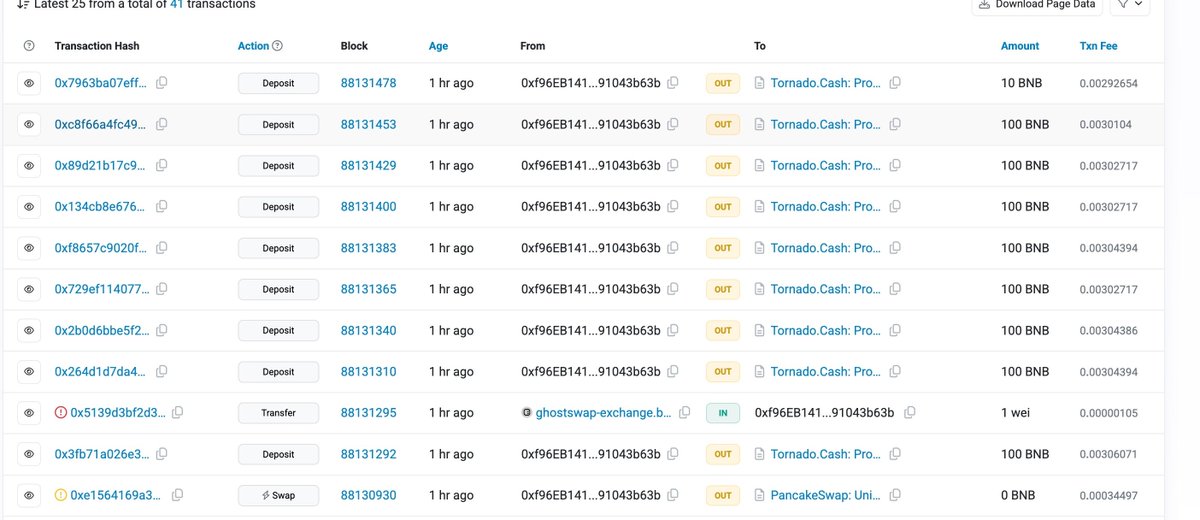Copy From address in block 88131429 row
This screenshot has height=520, width=1200.
[x=673, y=166]
